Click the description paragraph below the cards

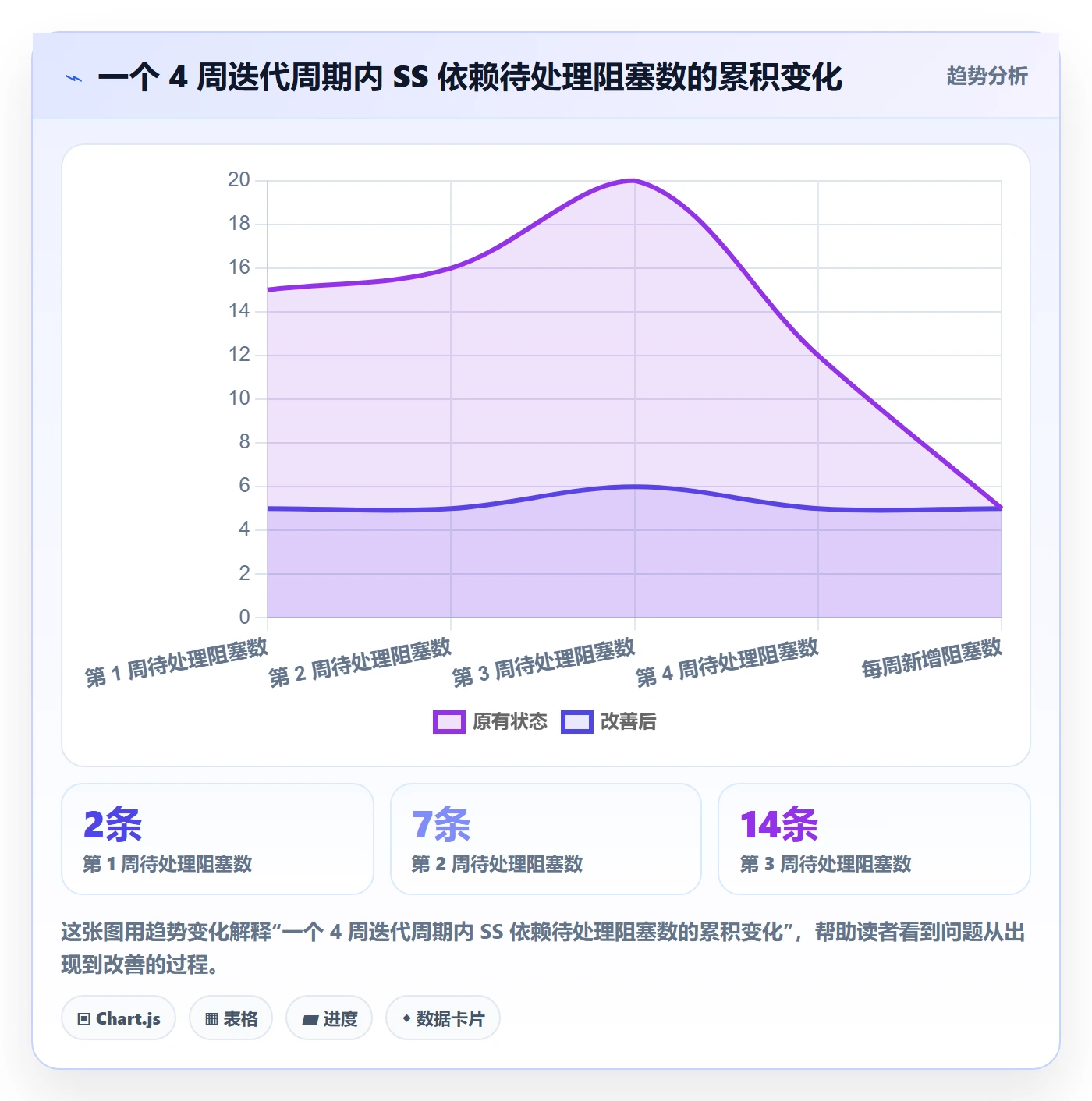point(544,948)
